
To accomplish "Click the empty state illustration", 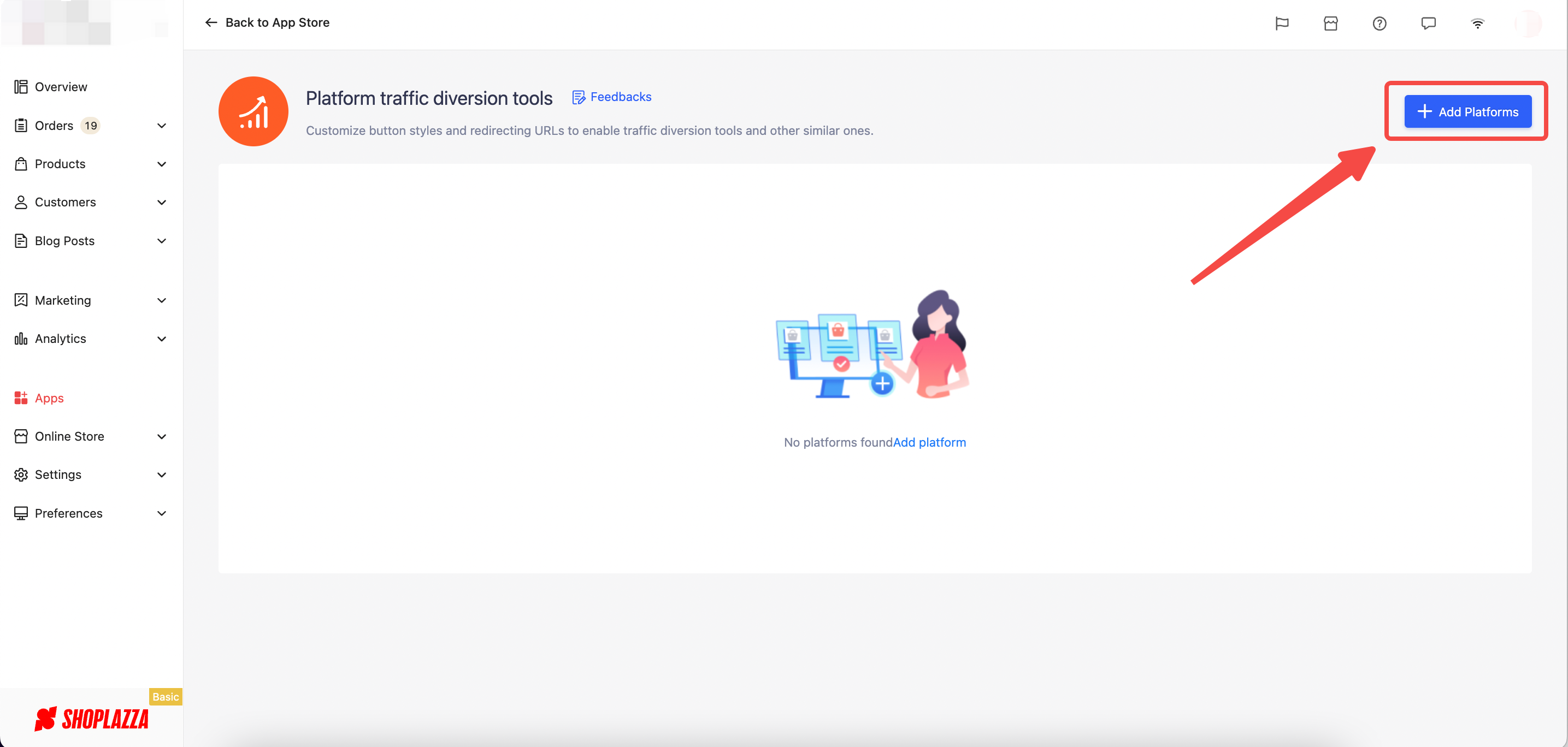I will 874,343.
